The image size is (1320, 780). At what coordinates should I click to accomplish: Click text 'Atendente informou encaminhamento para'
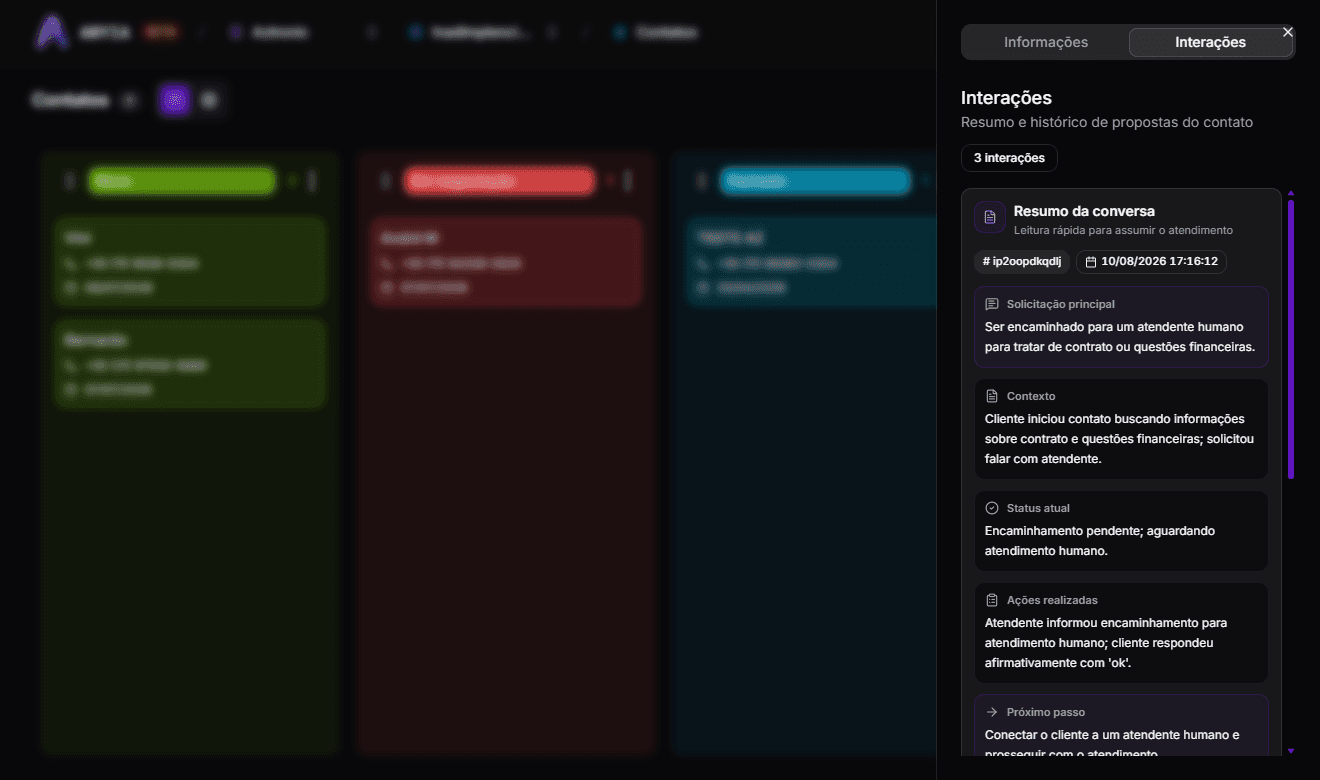1106,623
